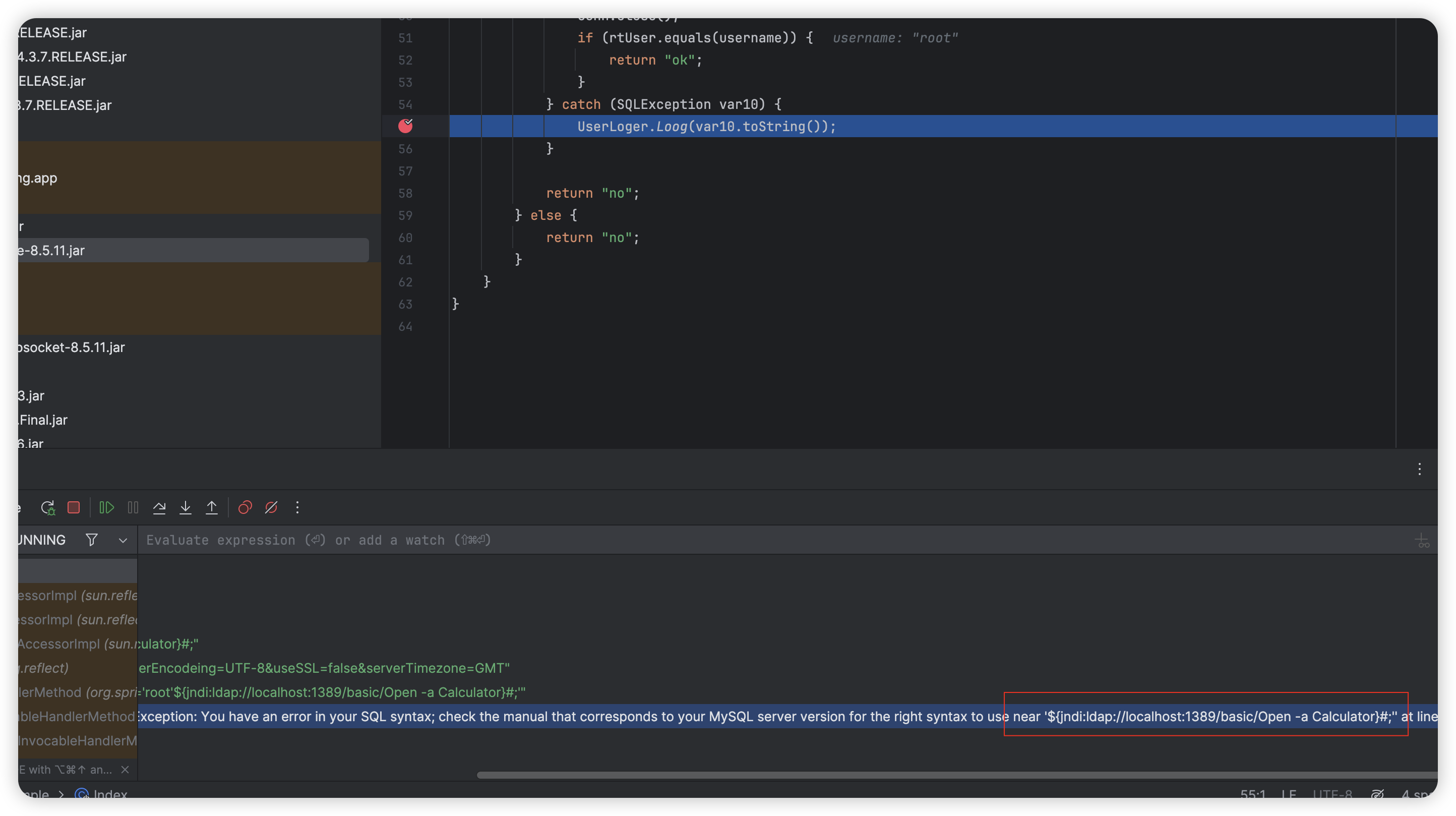
Task: Open the Index breadcrumb in navigation bar
Action: point(102,793)
